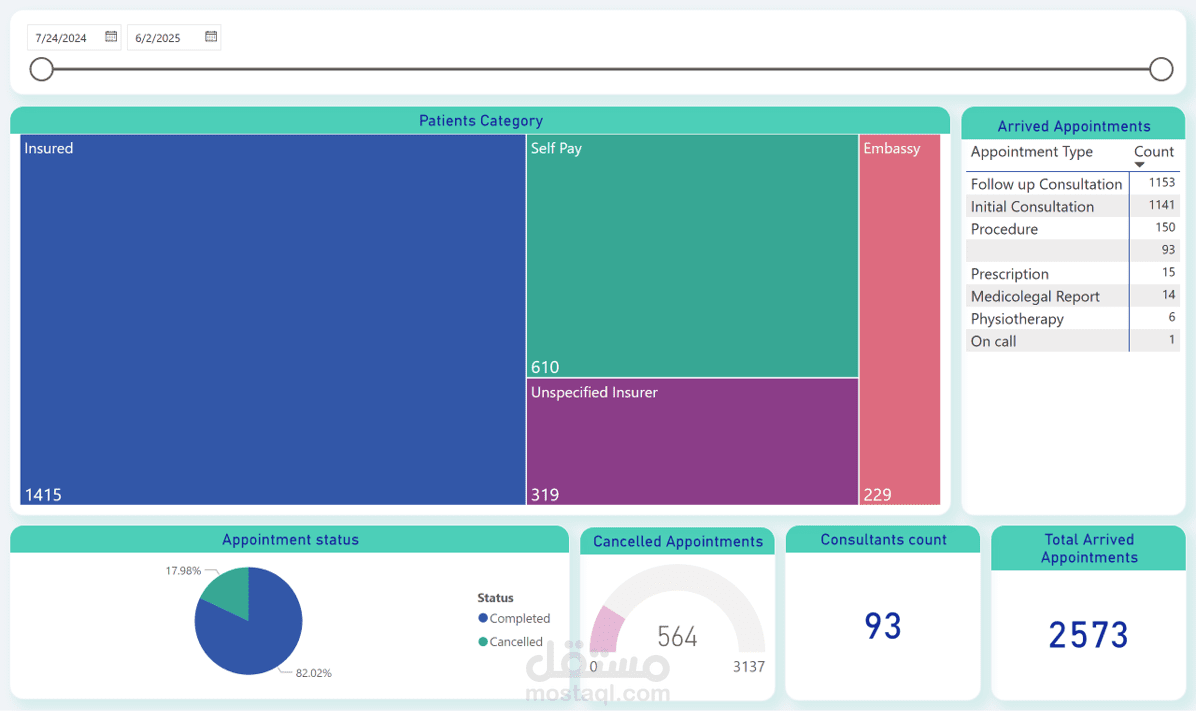Click the Total Arrived Appointments title
The width and height of the screenshot is (1196, 720).
(1088, 548)
